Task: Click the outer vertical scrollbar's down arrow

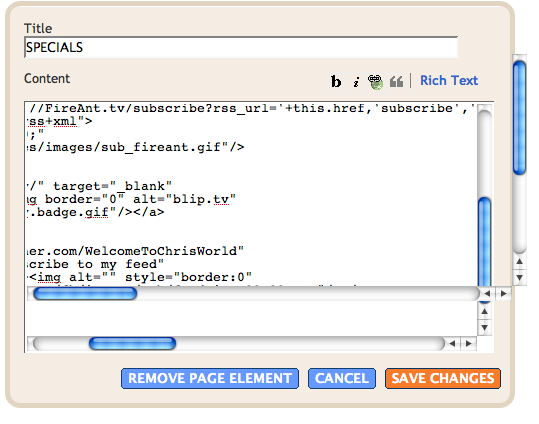Action: click(519, 277)
